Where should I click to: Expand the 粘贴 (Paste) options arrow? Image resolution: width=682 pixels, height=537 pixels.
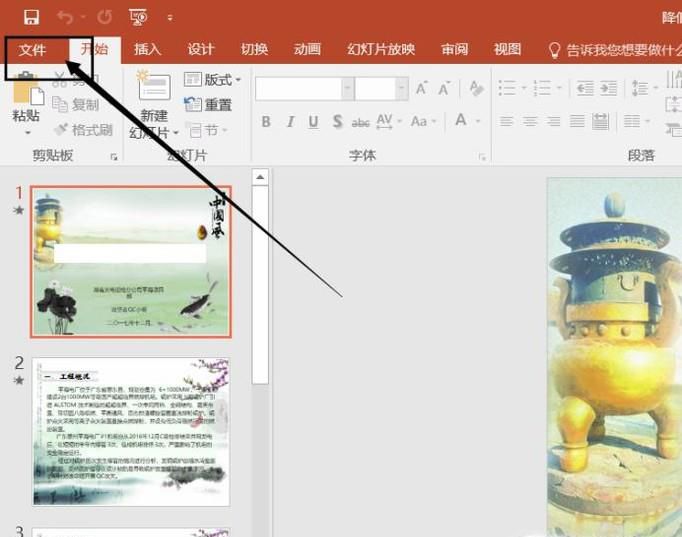pyautogui.click(x=27, y=132)
